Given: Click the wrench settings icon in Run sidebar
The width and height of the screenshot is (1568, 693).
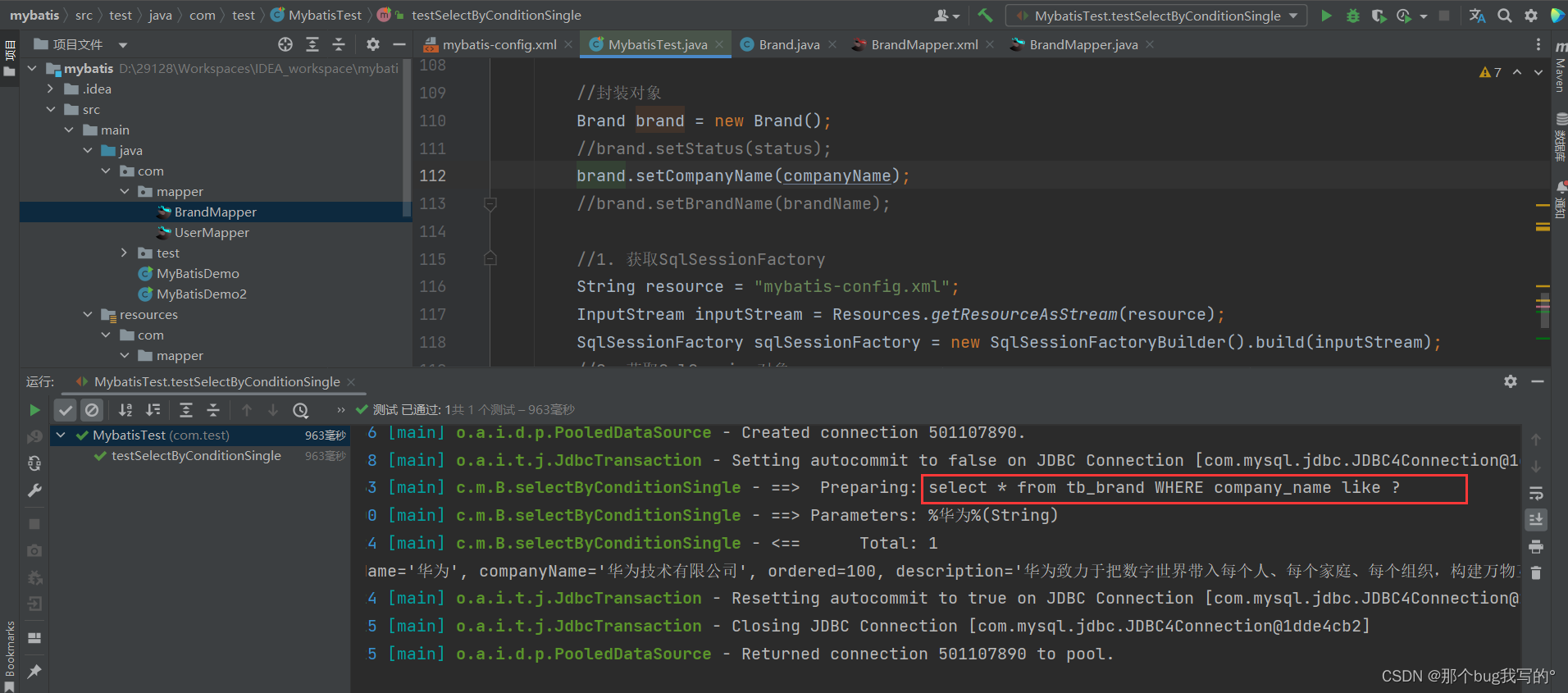Looking at the screenshot, I should (34, 490).
